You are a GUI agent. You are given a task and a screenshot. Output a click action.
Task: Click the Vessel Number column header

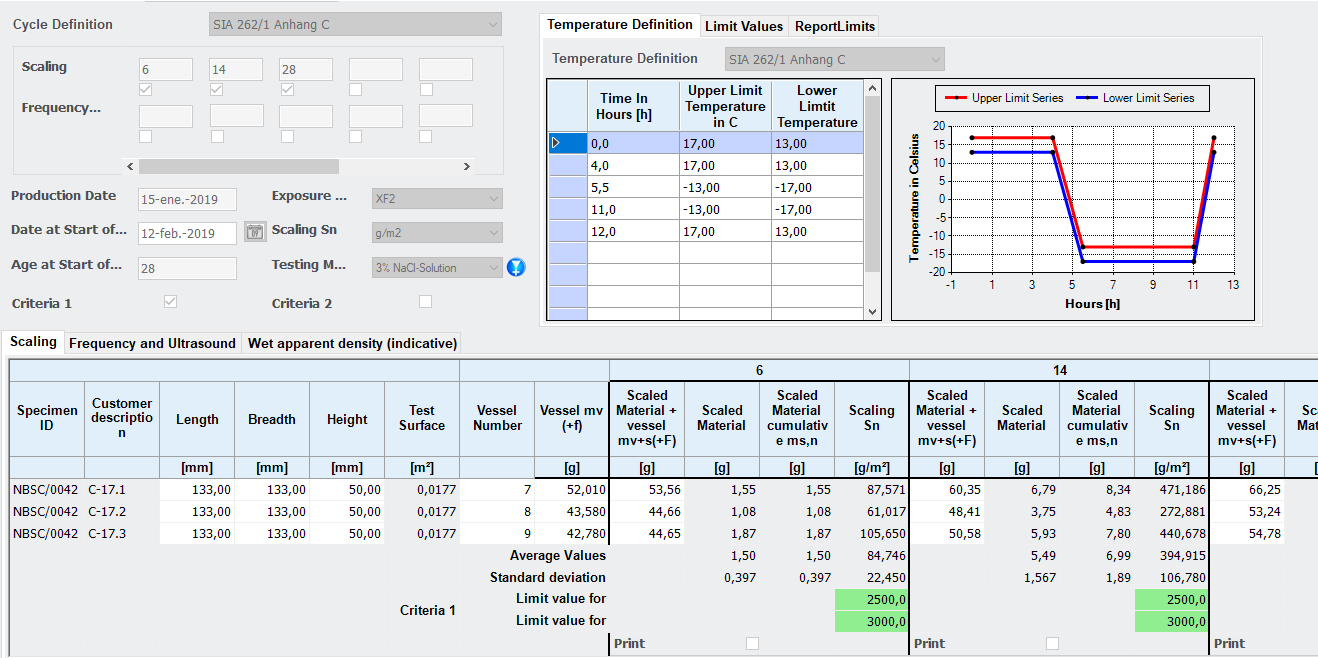497,418
